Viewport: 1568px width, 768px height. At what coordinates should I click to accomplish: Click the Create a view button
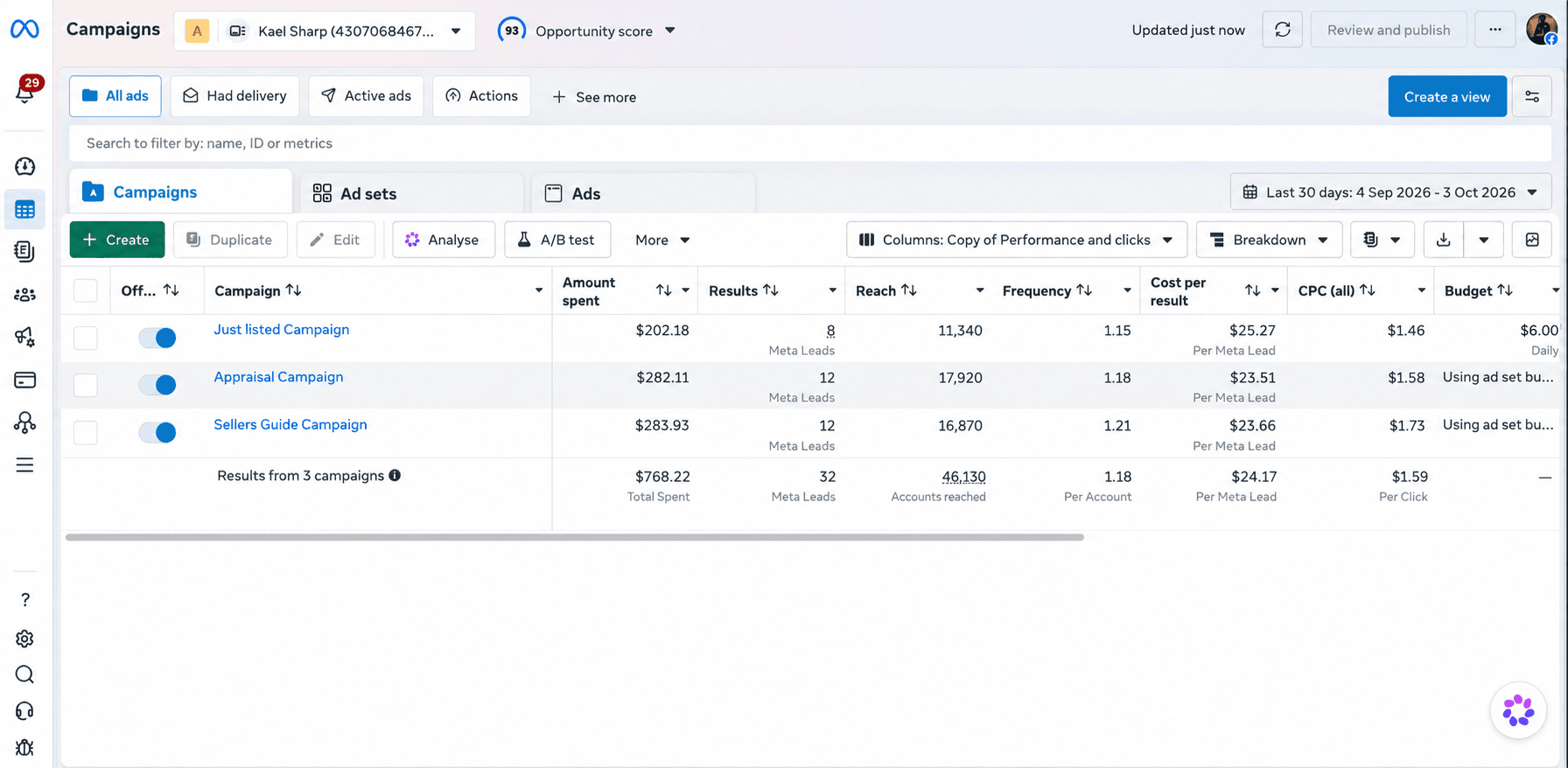[x=1447, y=96]
